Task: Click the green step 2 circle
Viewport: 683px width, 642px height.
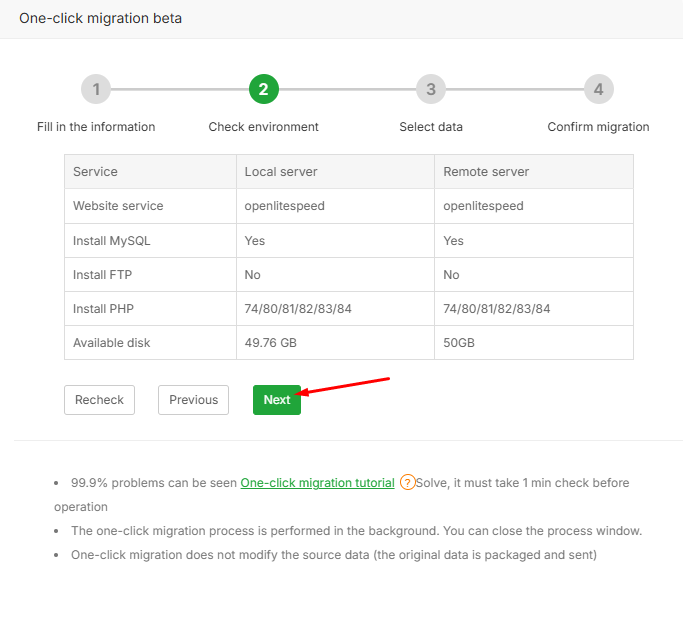Action: click(x=263, y=89)
